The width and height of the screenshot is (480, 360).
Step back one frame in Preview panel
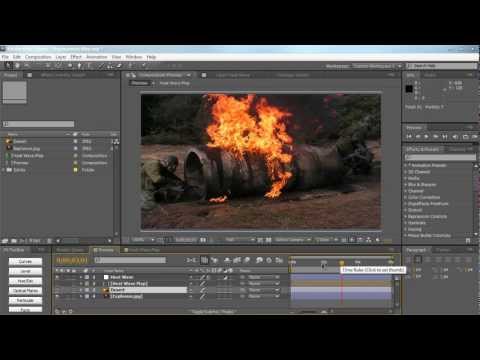[x=418, y=137]
